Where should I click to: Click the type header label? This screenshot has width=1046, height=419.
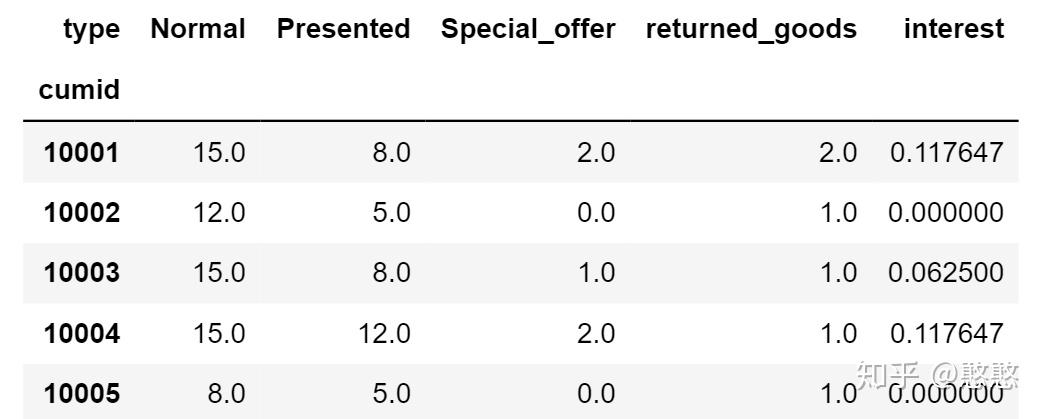pyautogui.click(x=91, y=29)
